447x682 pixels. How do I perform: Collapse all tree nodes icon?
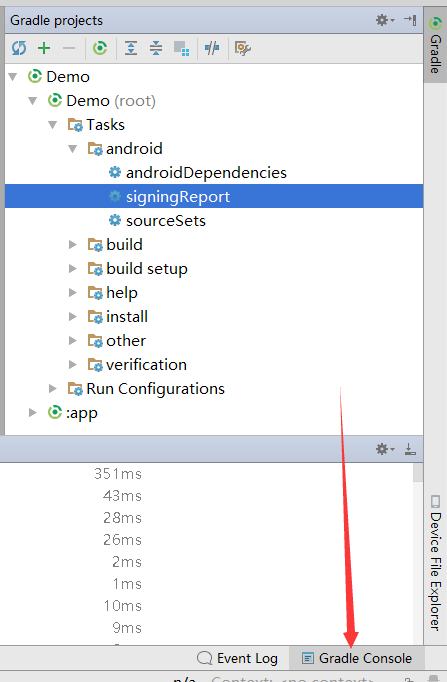[156, 48]
